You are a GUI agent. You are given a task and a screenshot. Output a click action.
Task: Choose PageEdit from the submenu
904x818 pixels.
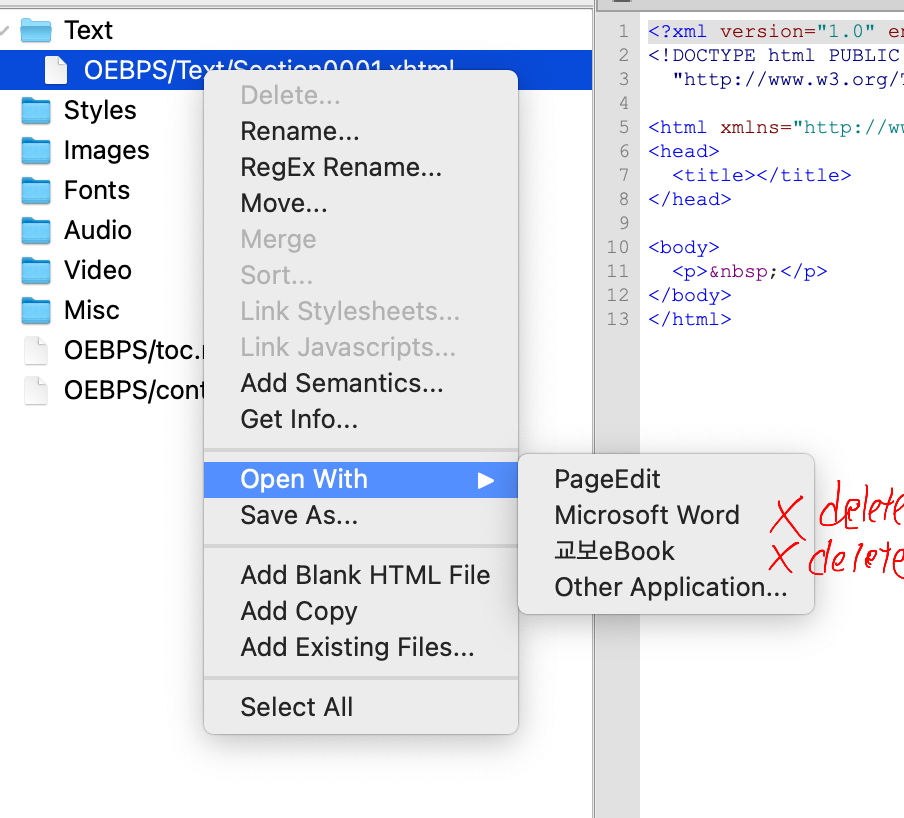(607, 479)
